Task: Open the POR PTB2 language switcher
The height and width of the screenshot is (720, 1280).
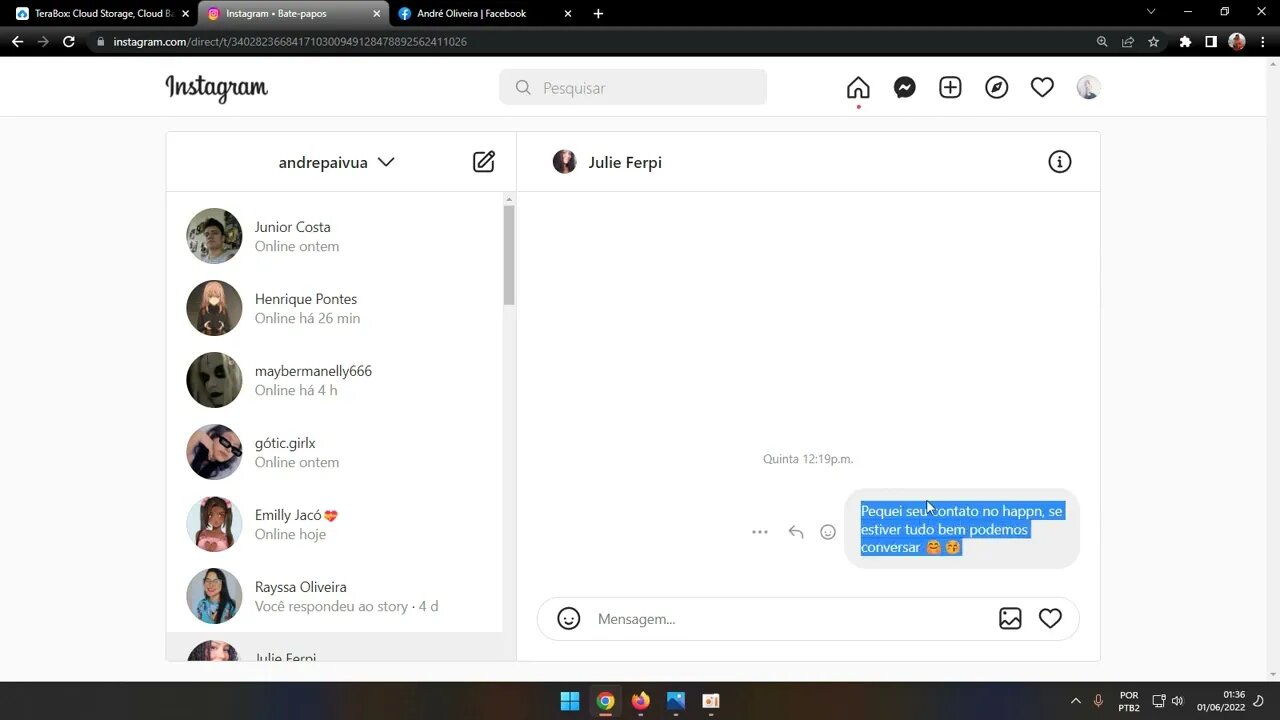Action: [x=1129, y=701]
